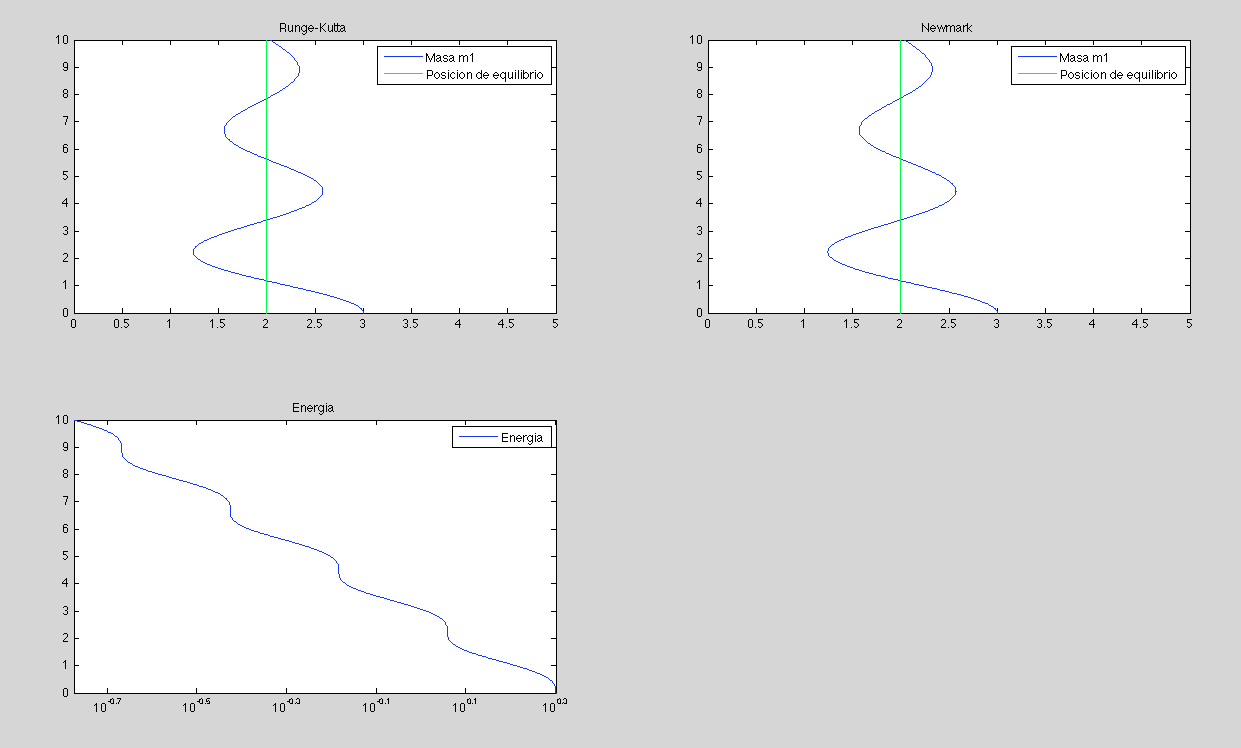The width and height of the screenshot is (1241, 748).
Task: Select blue Masa m1 curve in Newmark plot
Action: [x=955, y=190]
